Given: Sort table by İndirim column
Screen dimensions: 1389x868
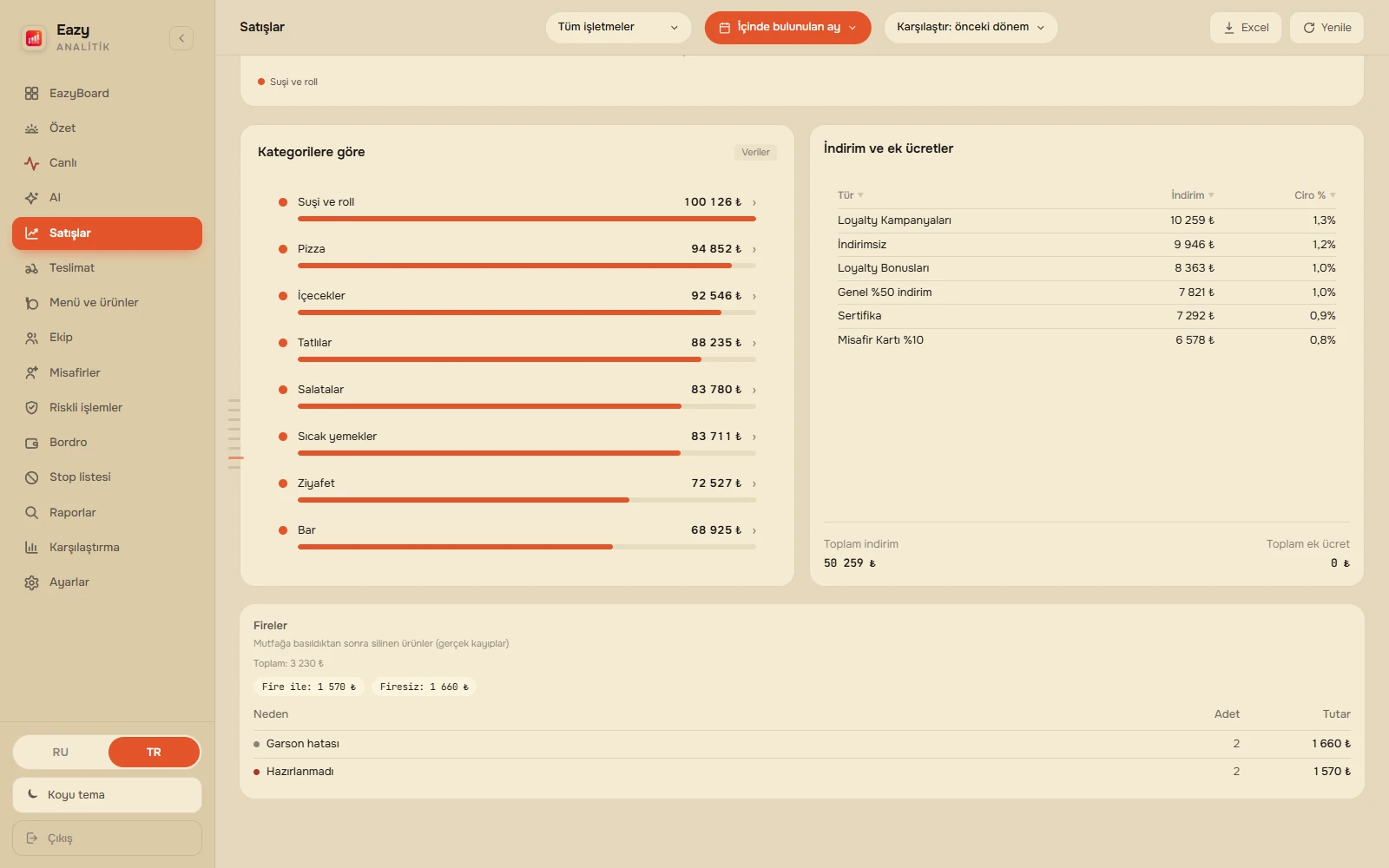Looking at the screenshot, I should (1192, 195).
